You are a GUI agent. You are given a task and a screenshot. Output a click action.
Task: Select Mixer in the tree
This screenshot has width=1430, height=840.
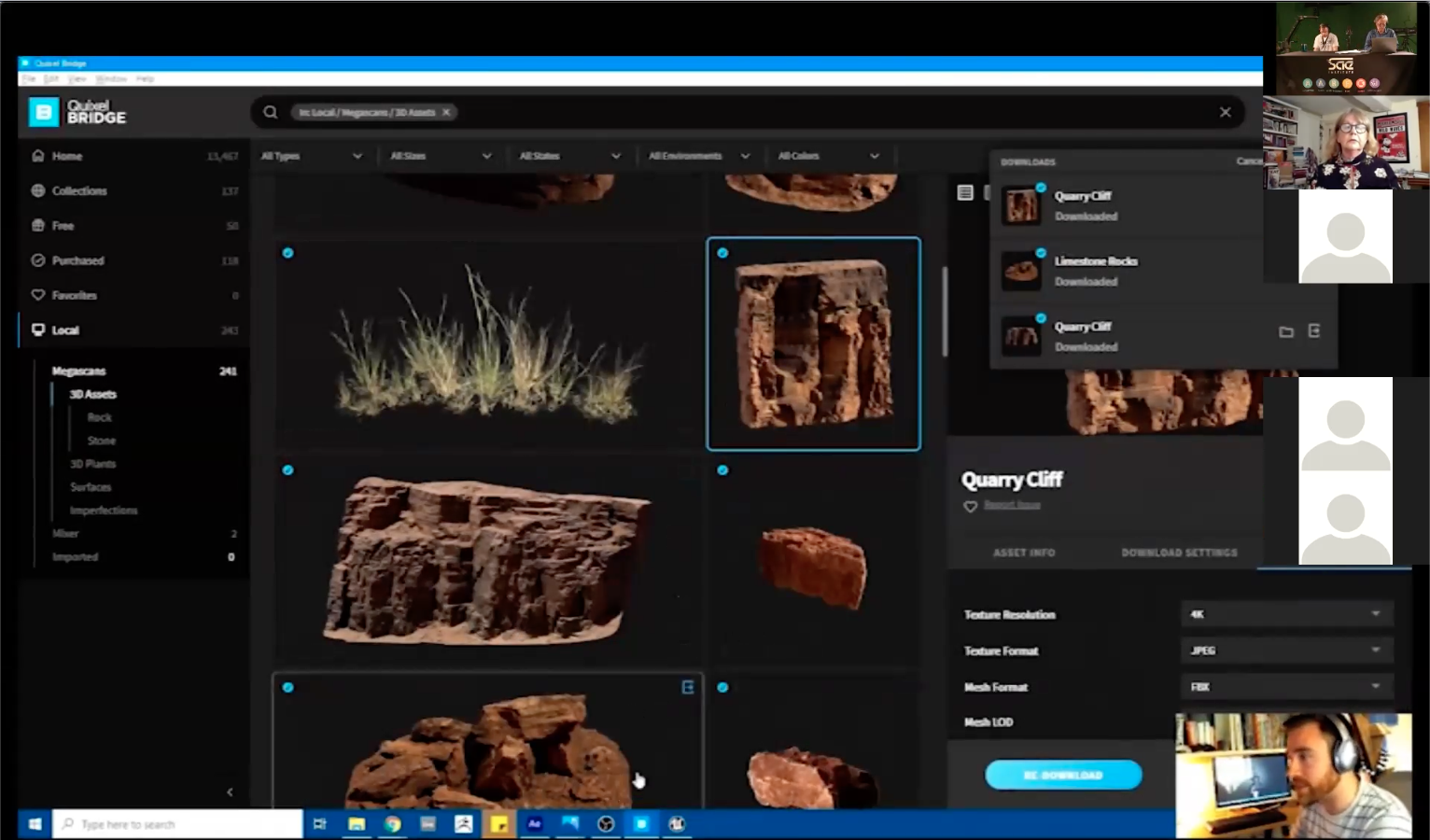tap(65, 534)
